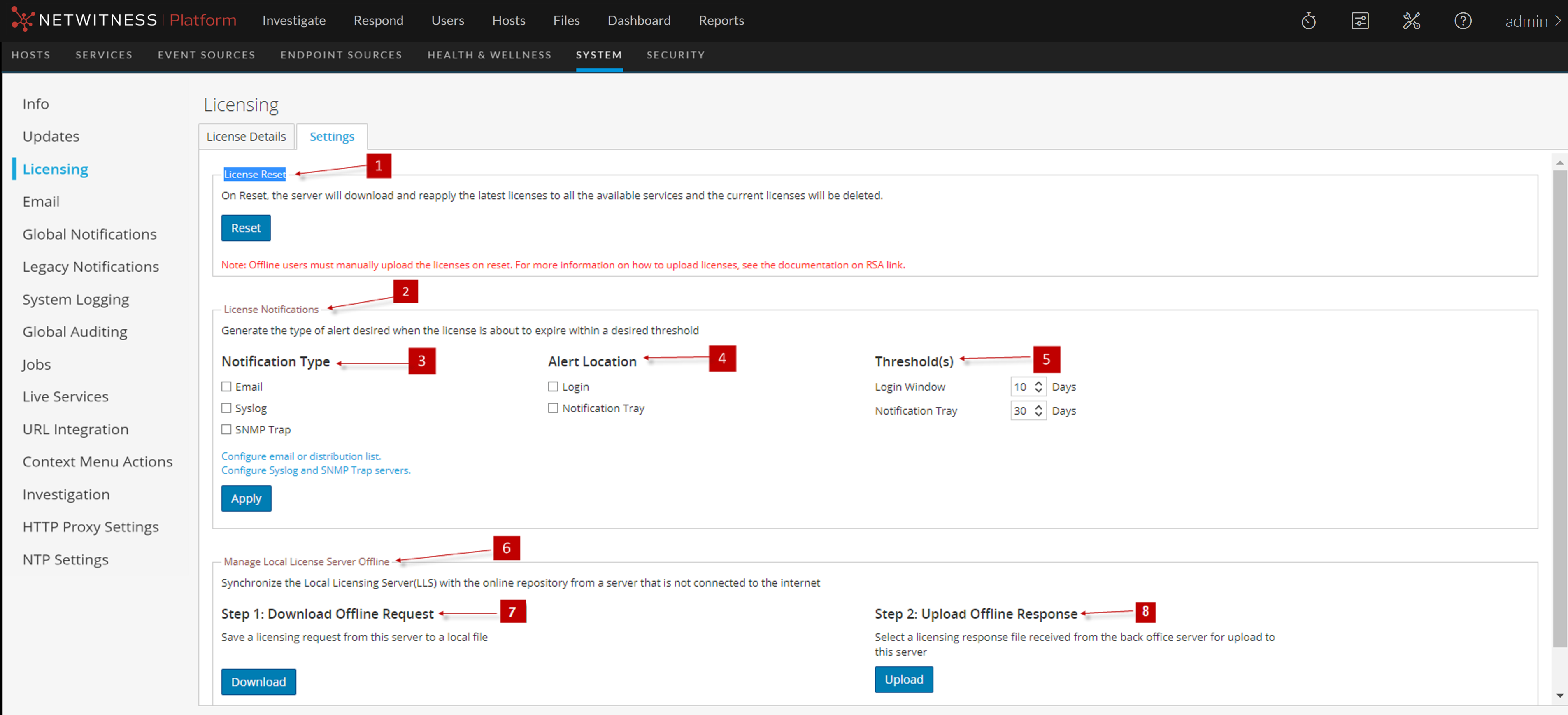Increase Login Window days stepper
1568x715 pixels.
click(1038, 383)
